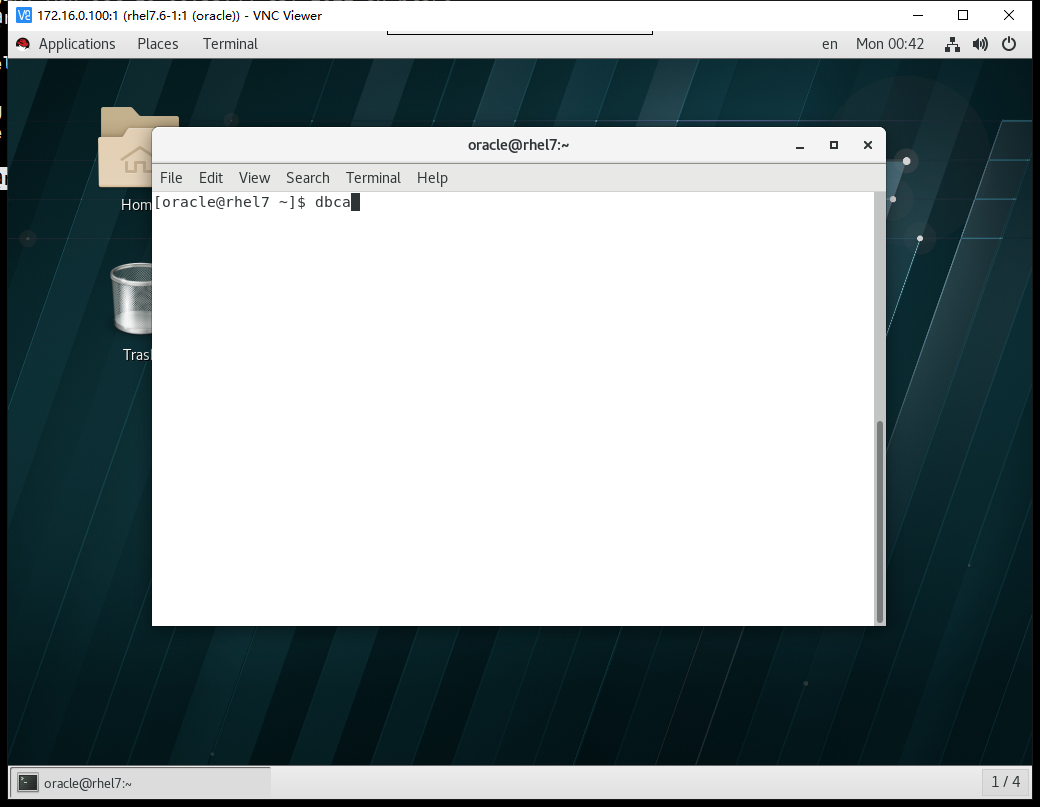
Task: Click the Red Hat logo icon
Action: click(23, 44)
